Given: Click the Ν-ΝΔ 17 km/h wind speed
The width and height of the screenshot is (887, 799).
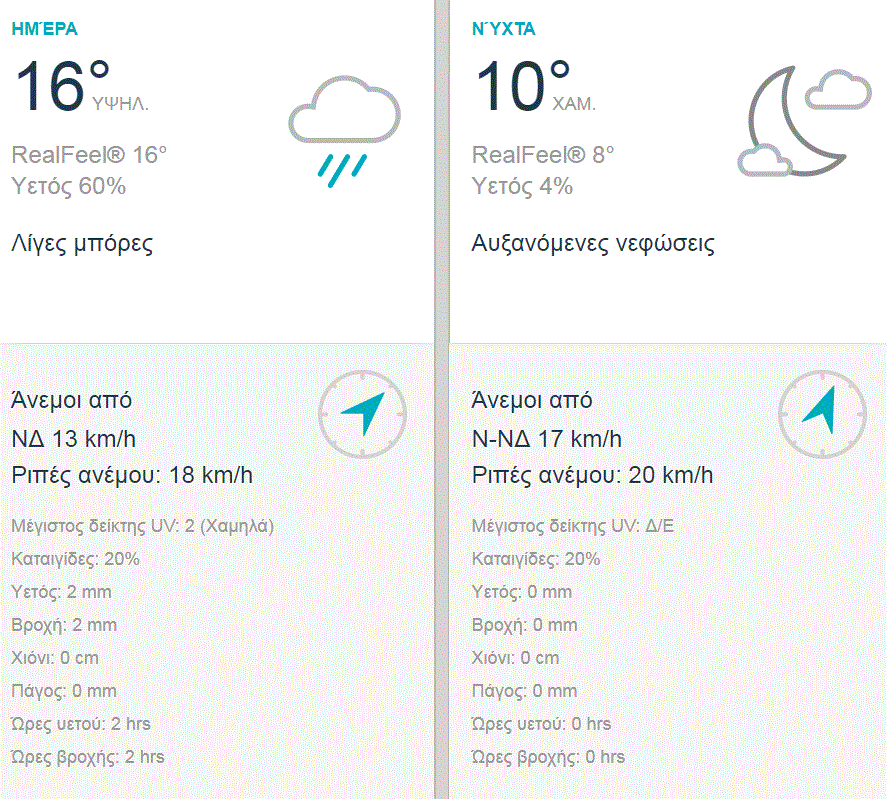Looking at the screenshot, I should [546, 438].
